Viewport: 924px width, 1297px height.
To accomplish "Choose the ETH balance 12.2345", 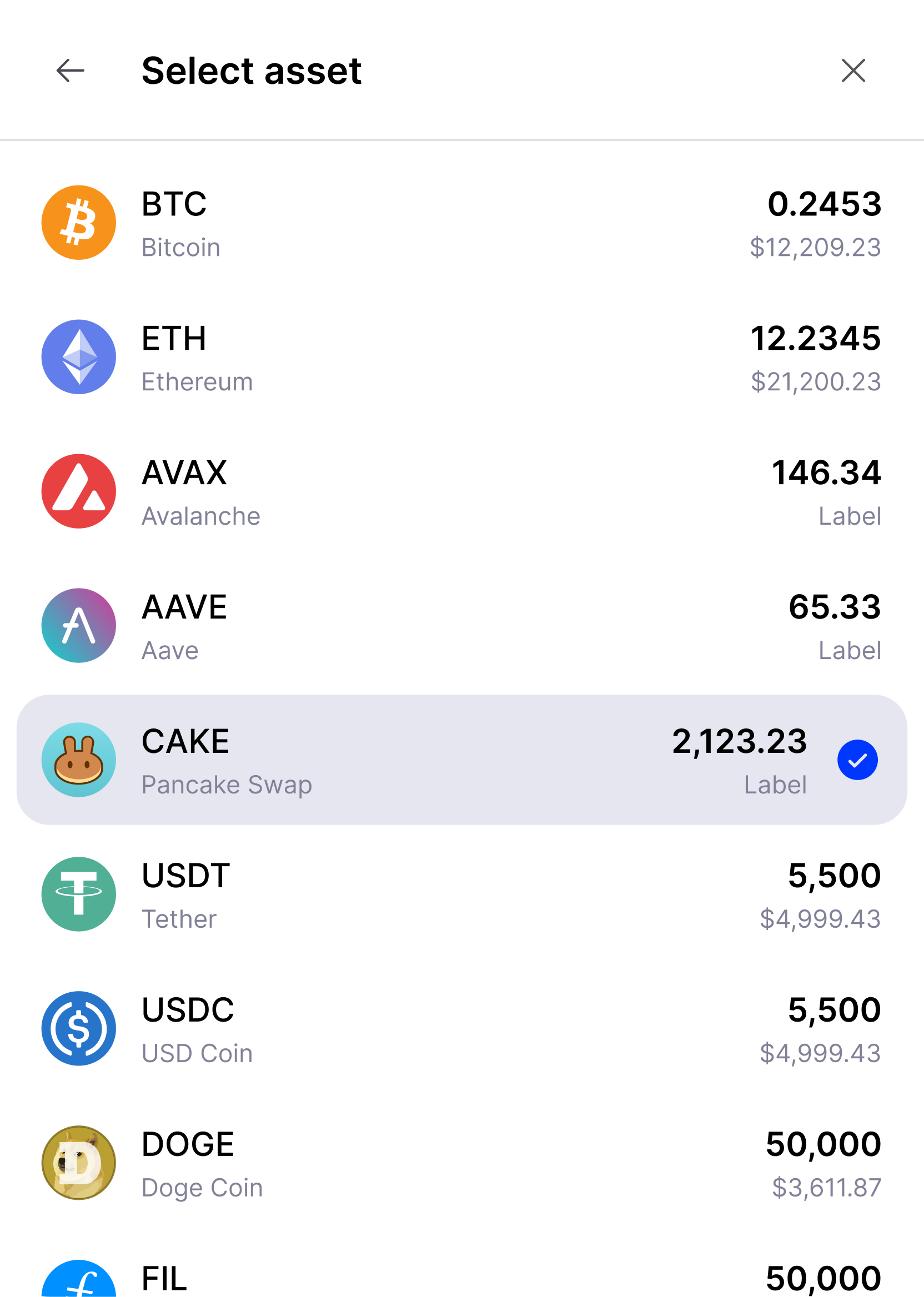I will 815,338.
